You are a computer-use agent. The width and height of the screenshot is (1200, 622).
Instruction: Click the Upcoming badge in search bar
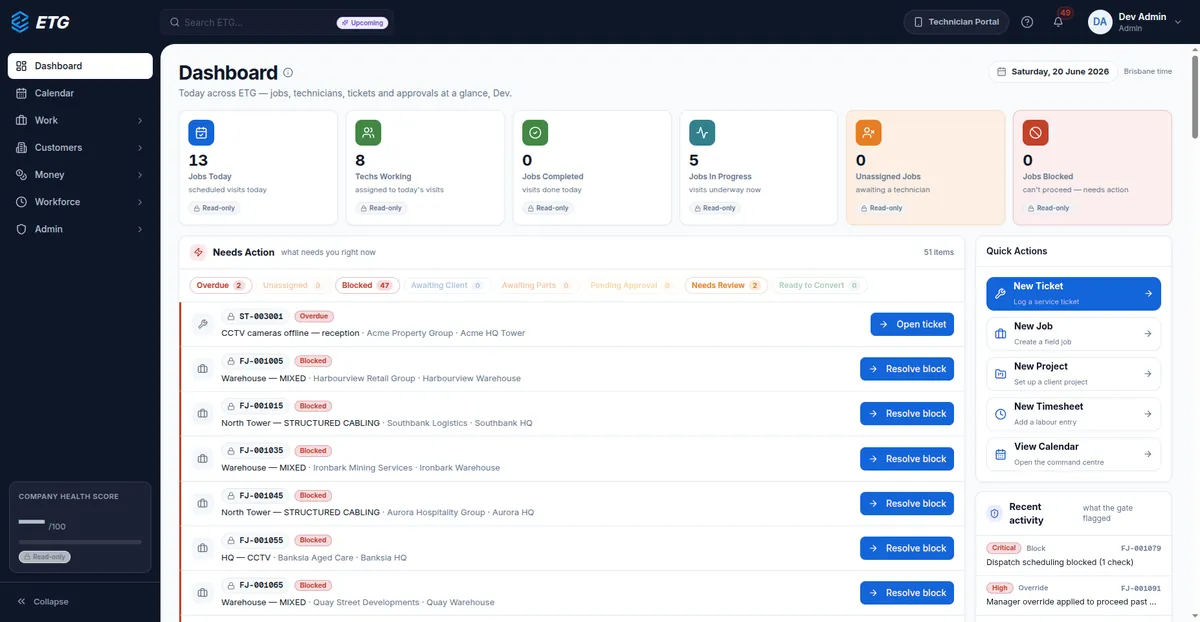pos(362,22)
